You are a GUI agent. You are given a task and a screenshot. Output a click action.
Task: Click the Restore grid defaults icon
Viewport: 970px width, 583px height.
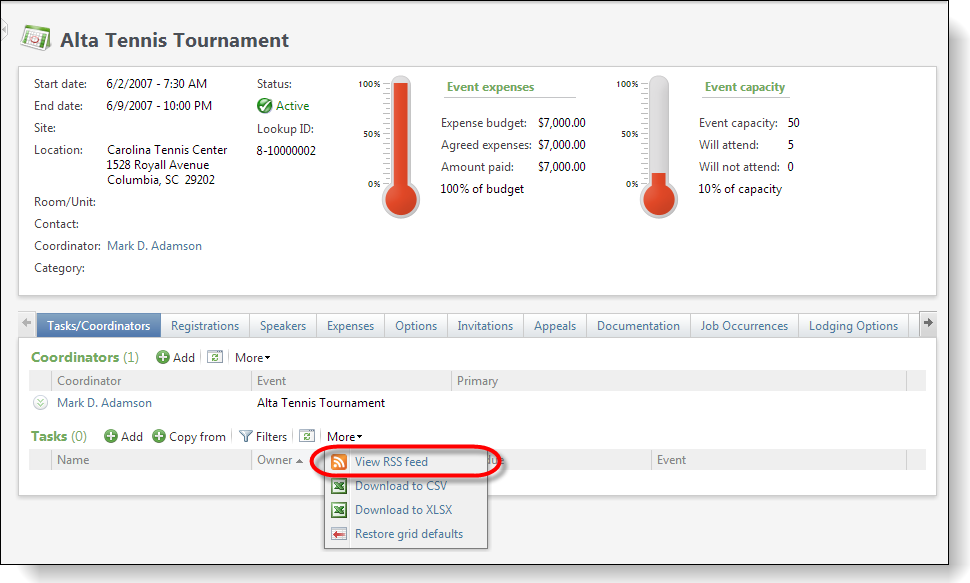[x=340, y=534]
